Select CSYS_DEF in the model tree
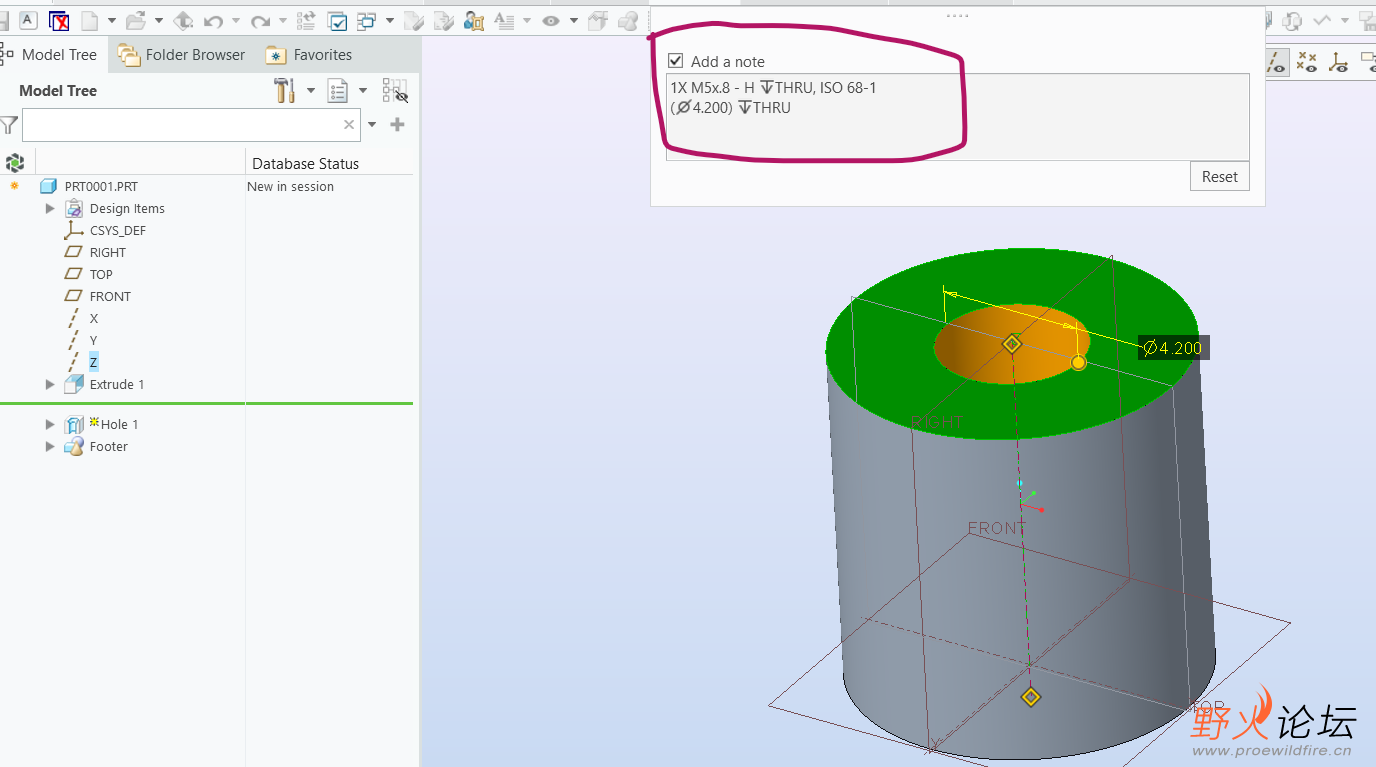Image resolution: width=1376 pixels, height=767 pixels. (117, 230)
